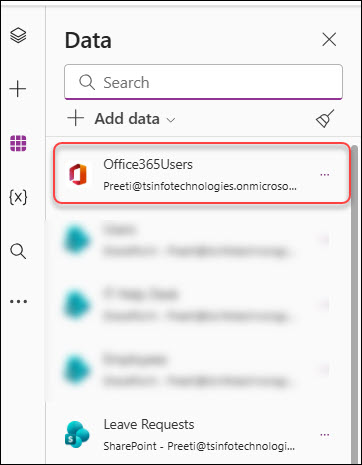Viewport: 362px width, 465px height.
Task: Select the Office365Users connection name
Action: coord(148,164)
